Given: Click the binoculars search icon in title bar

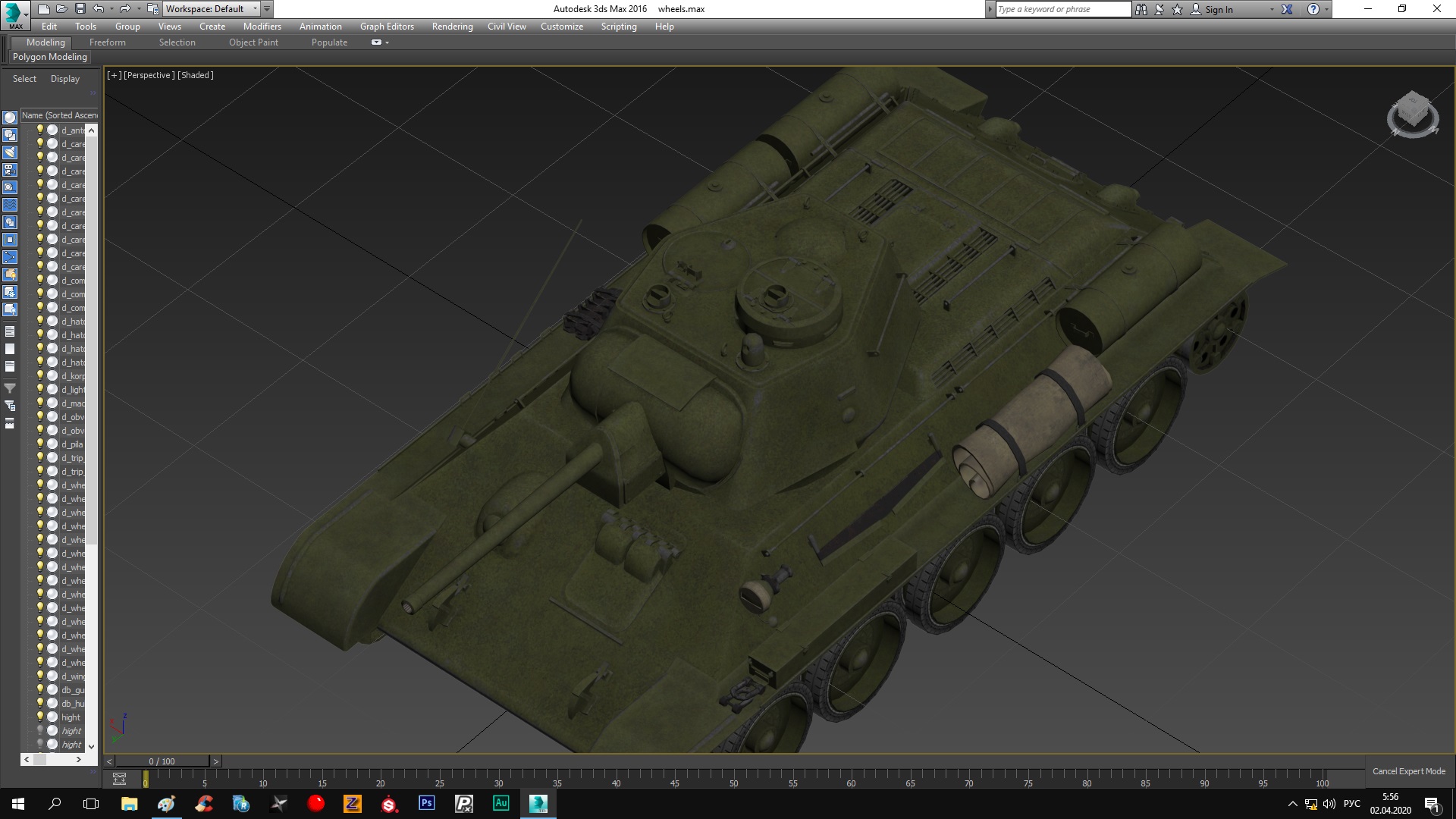Looking at the screenshot, I should tap(1141, 9).
